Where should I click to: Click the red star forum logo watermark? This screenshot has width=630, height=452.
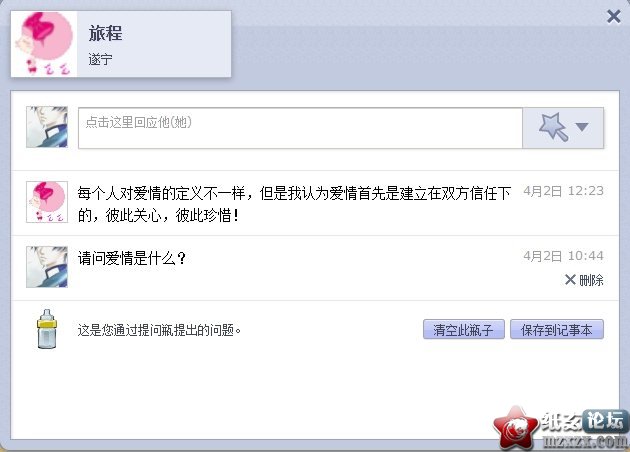pos(515,427)
